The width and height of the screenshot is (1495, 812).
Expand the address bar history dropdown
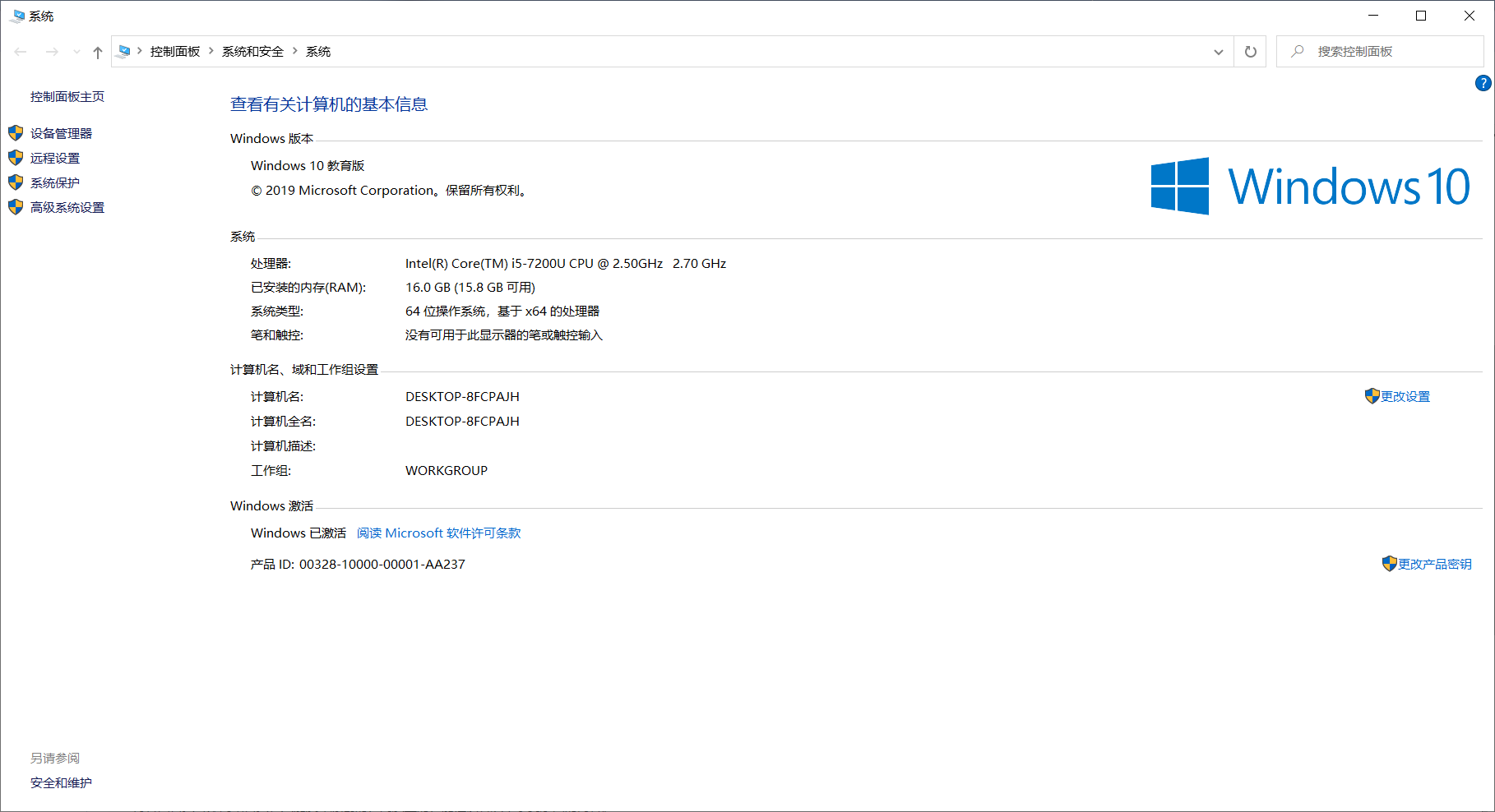pos(1218,52)
